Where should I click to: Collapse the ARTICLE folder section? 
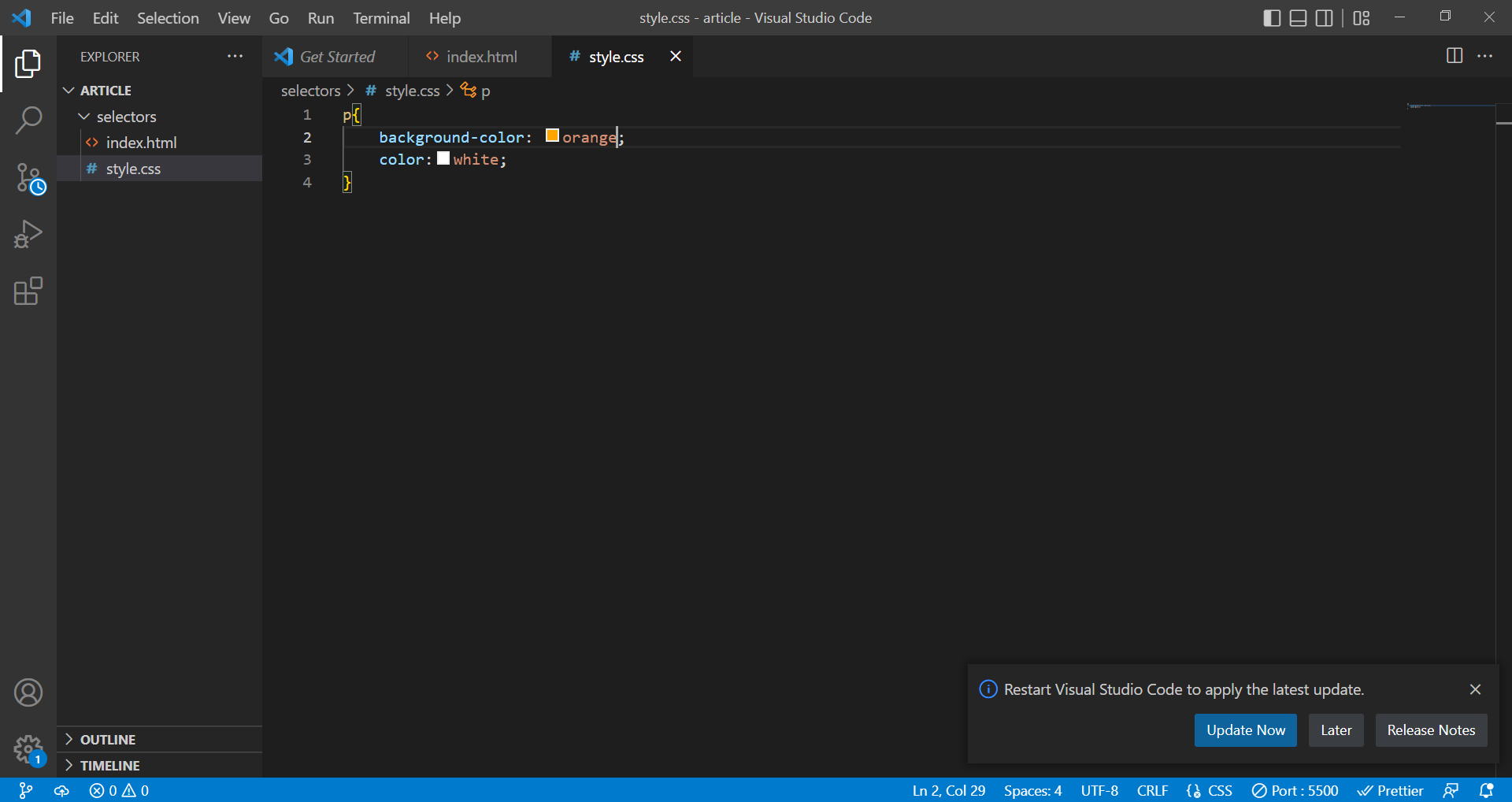coord(159,91)
